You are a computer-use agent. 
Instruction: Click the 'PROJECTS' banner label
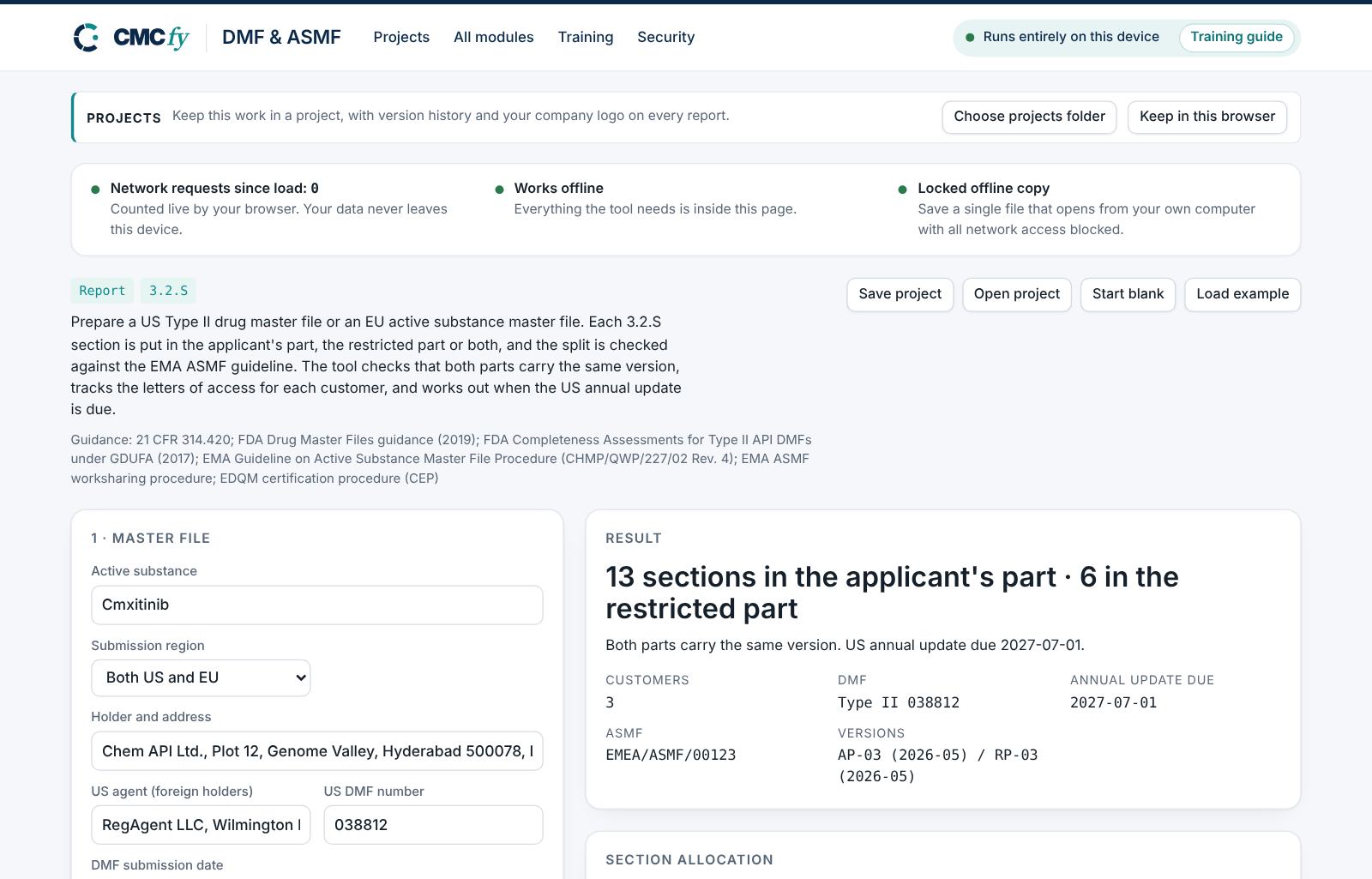(x=123, y=117)
